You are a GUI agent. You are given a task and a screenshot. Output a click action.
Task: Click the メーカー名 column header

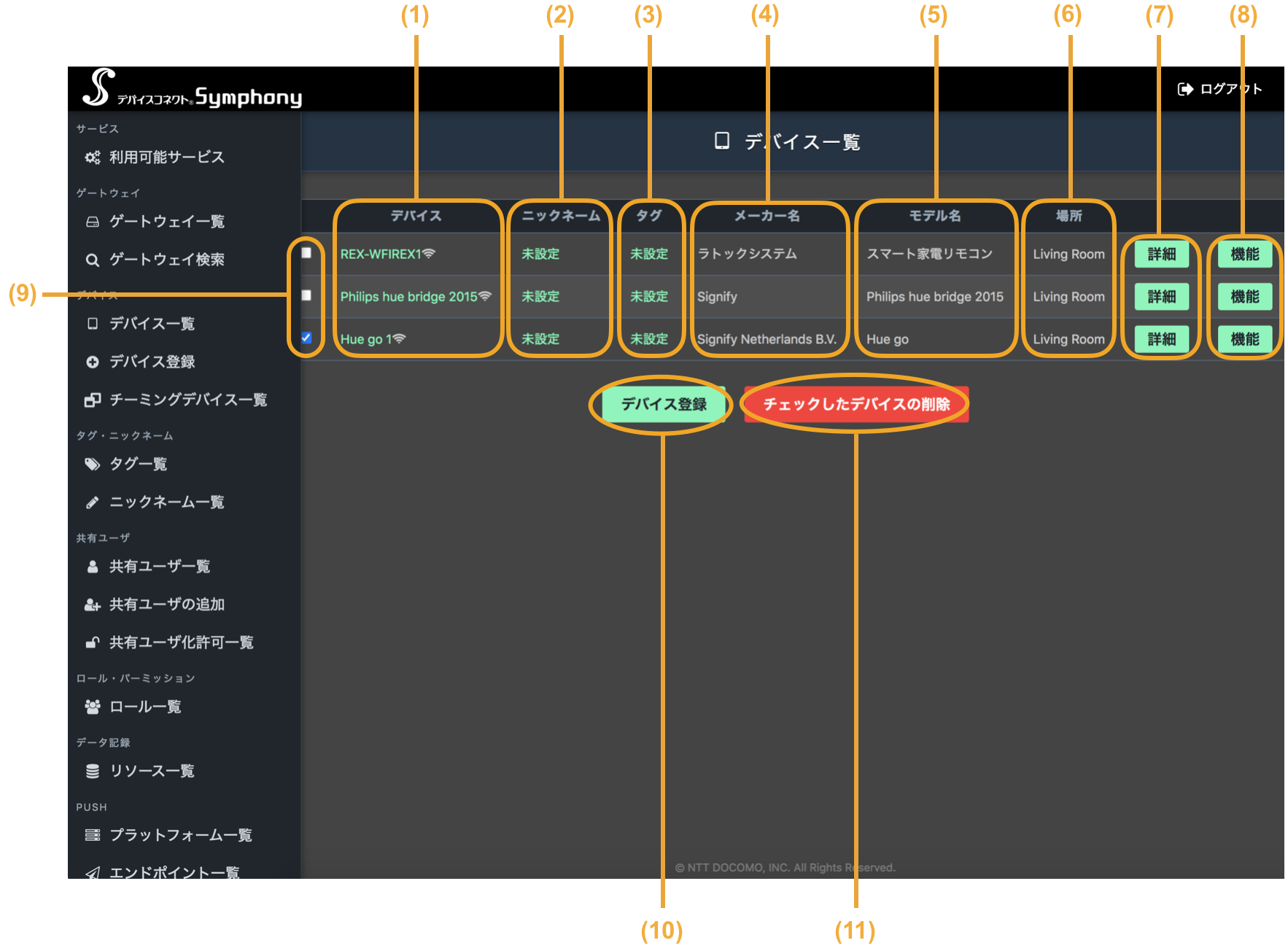(x=767, y=216)
